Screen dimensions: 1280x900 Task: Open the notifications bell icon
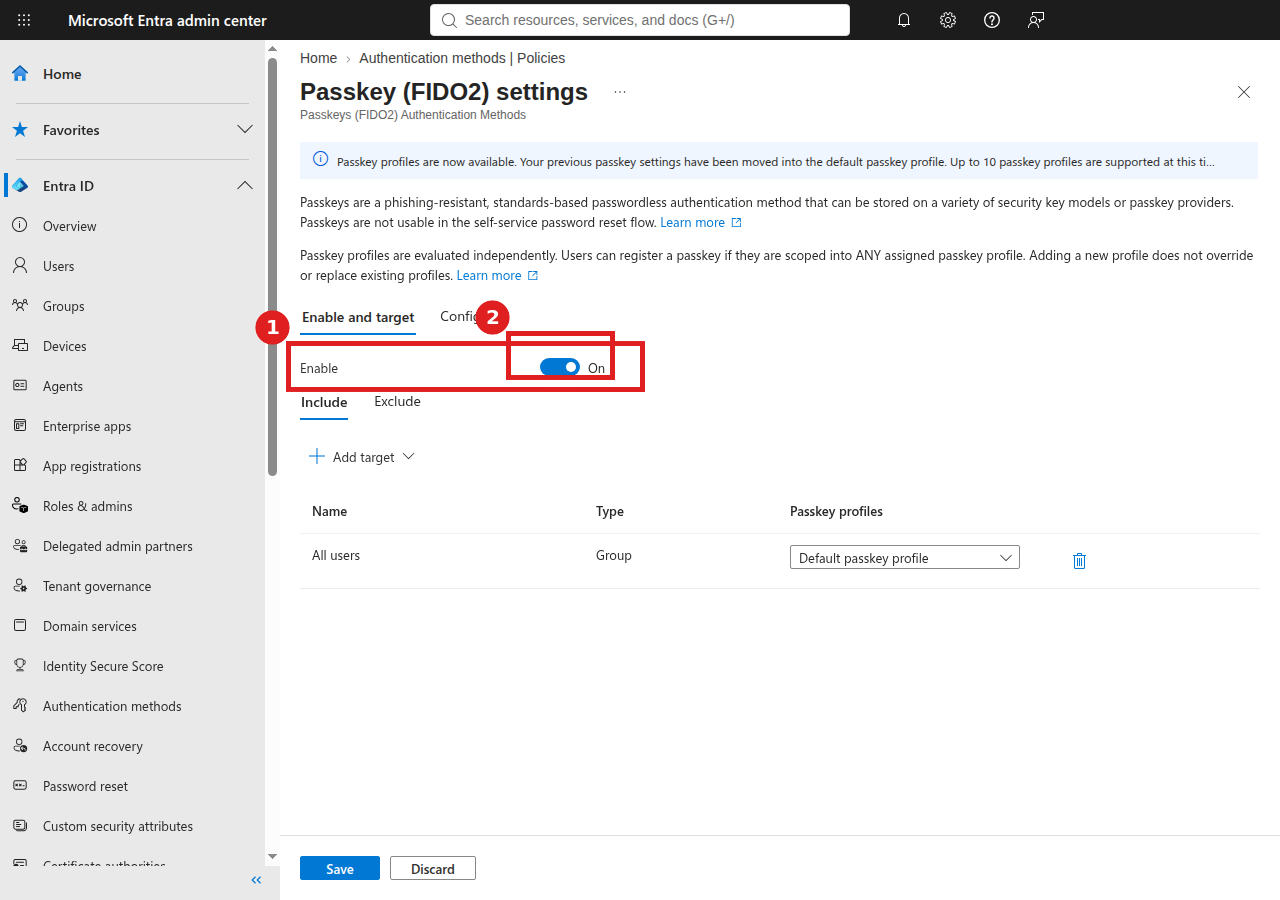coord(904,20)
